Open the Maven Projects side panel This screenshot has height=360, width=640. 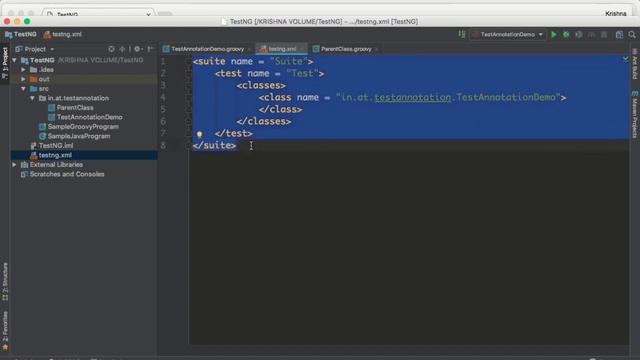point(635,115)
